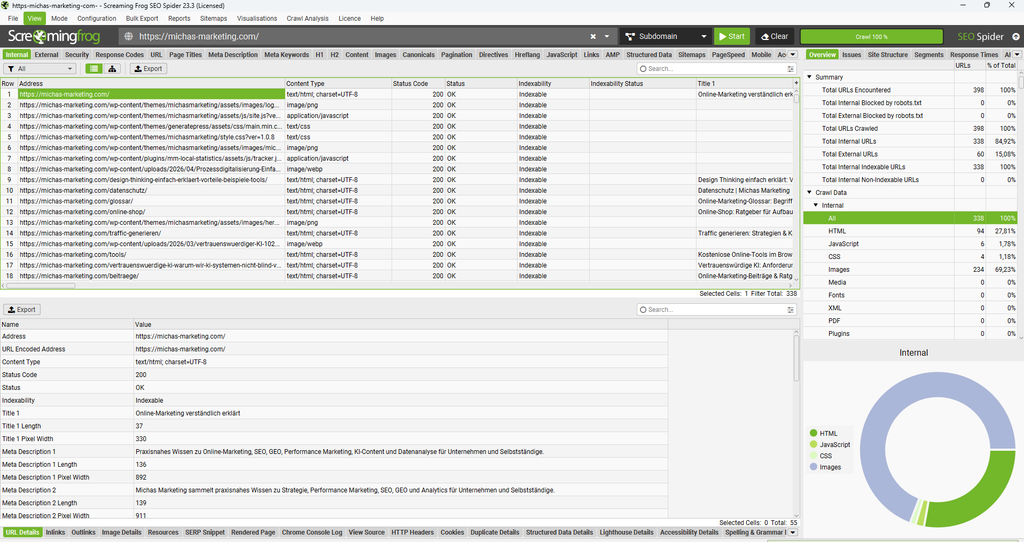Select Images row in overview tree
The height and width of the screenshot is (542, 1024).
[x=910, y=269]
